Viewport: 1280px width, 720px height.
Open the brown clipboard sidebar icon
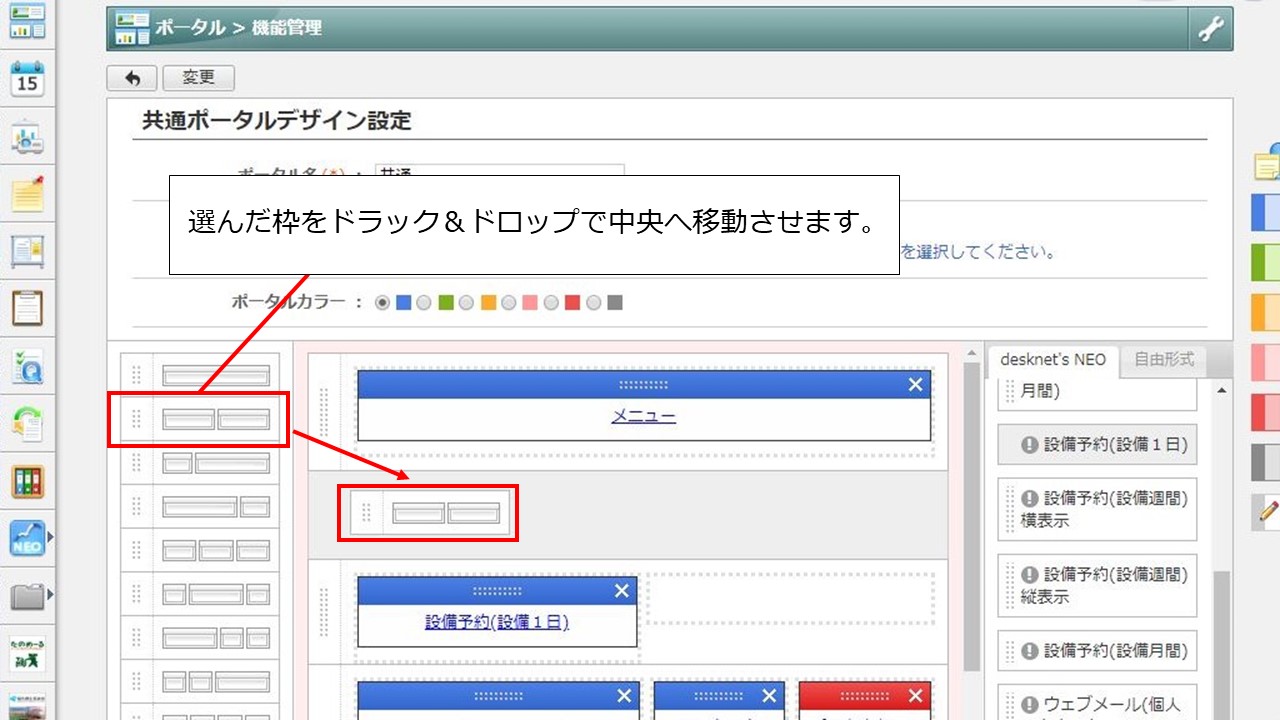click(x=27, y=309)
